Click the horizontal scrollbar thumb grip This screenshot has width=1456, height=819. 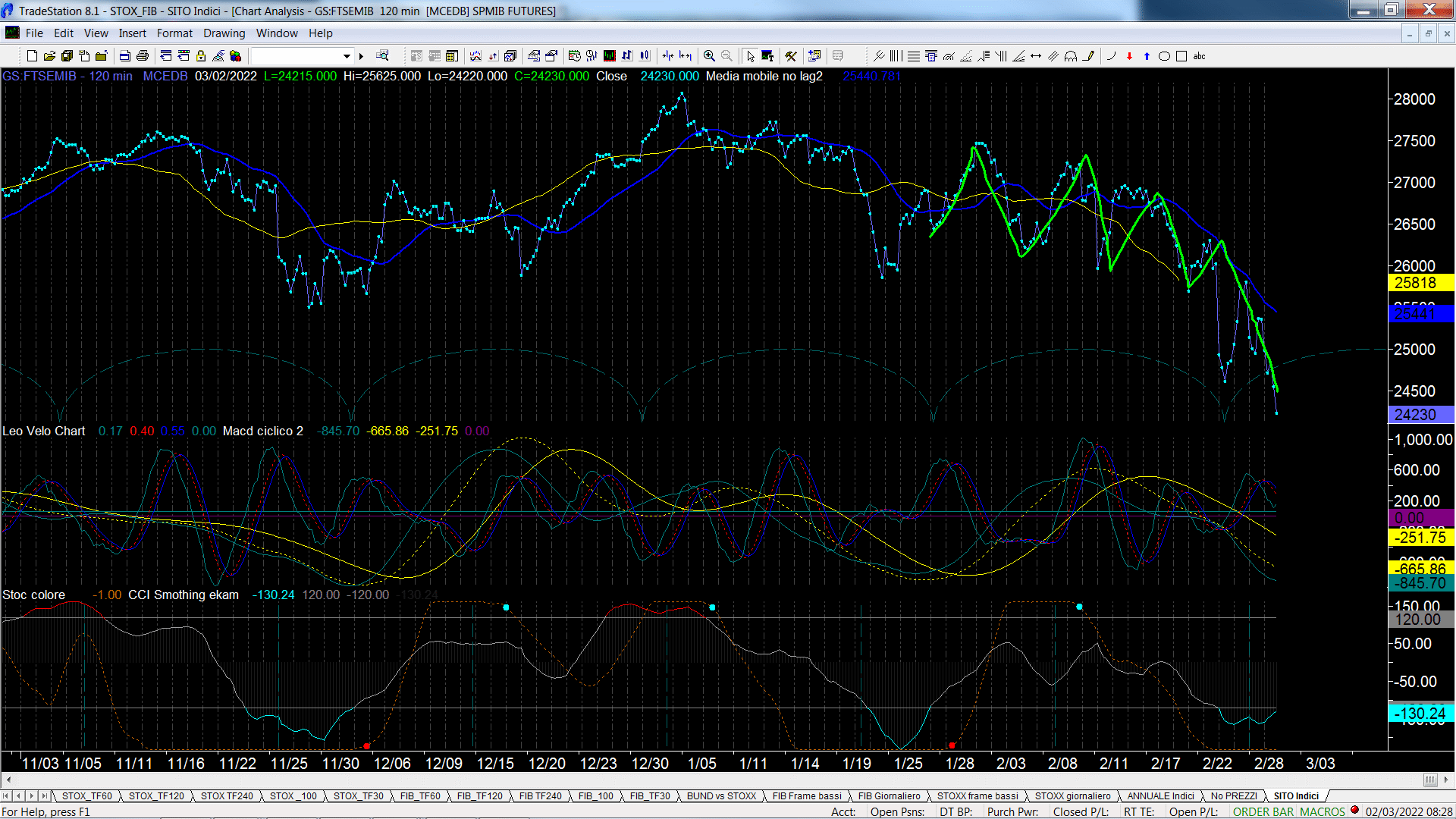1429,780
